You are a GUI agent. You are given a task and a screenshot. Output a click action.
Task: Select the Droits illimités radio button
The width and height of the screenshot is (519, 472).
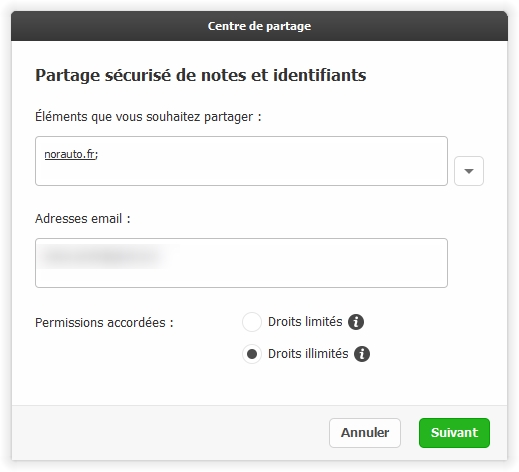(252, 354)
